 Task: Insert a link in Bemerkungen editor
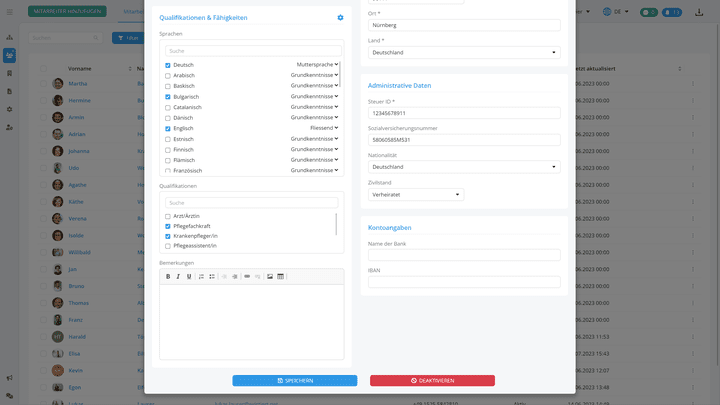(247, 276)
